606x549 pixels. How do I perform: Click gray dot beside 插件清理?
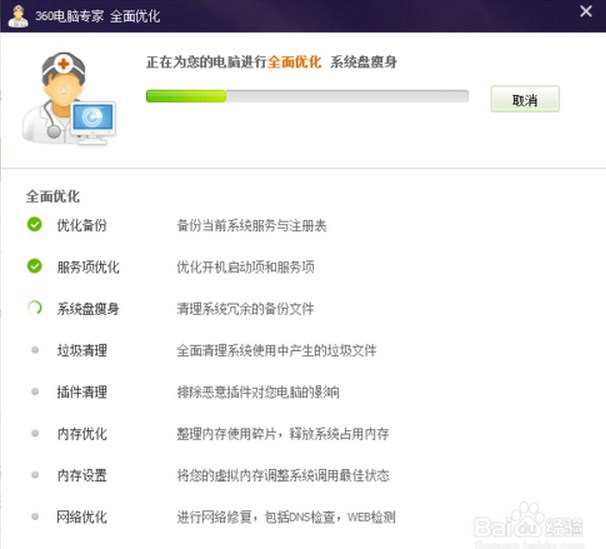(35, 391)
